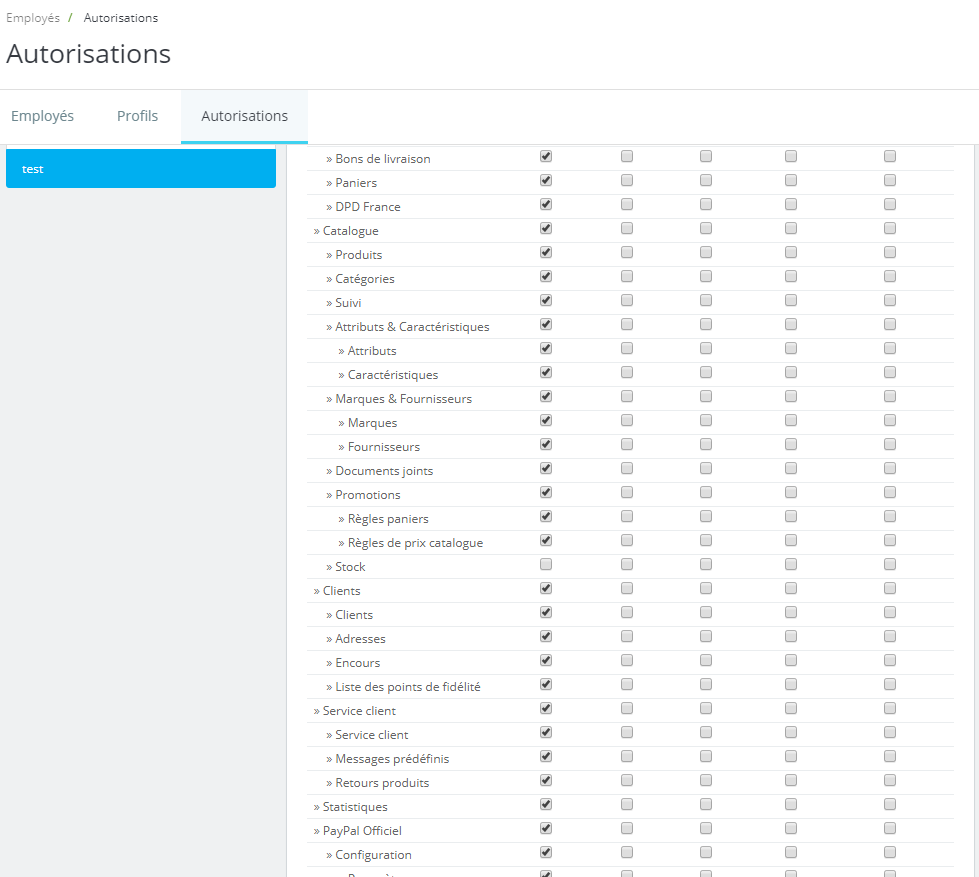
Task: Uncheck the checked box in Bons de livraison row
Action: (x=546, y=156)
